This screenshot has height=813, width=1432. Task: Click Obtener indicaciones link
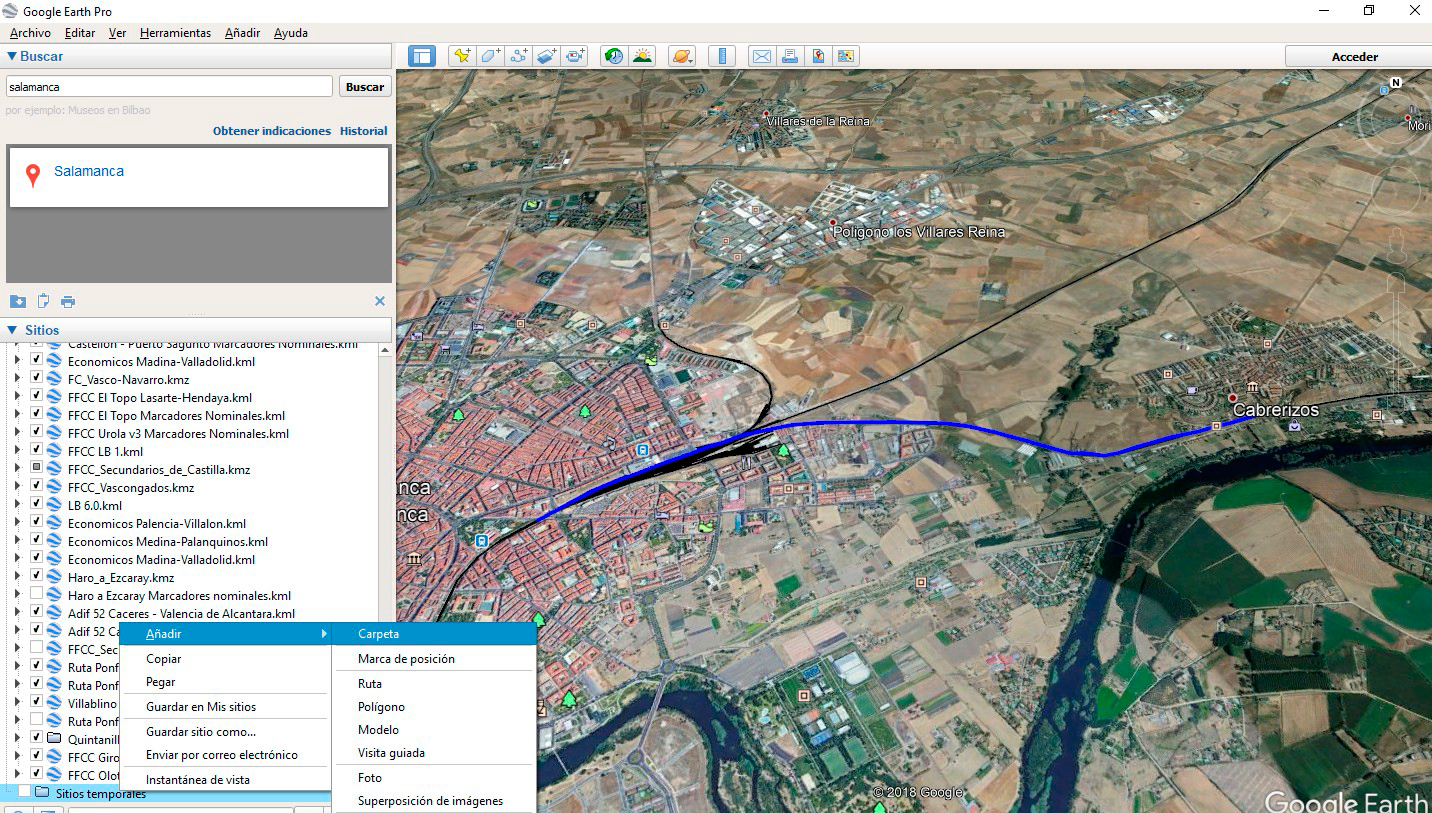(x=272, y=131)
